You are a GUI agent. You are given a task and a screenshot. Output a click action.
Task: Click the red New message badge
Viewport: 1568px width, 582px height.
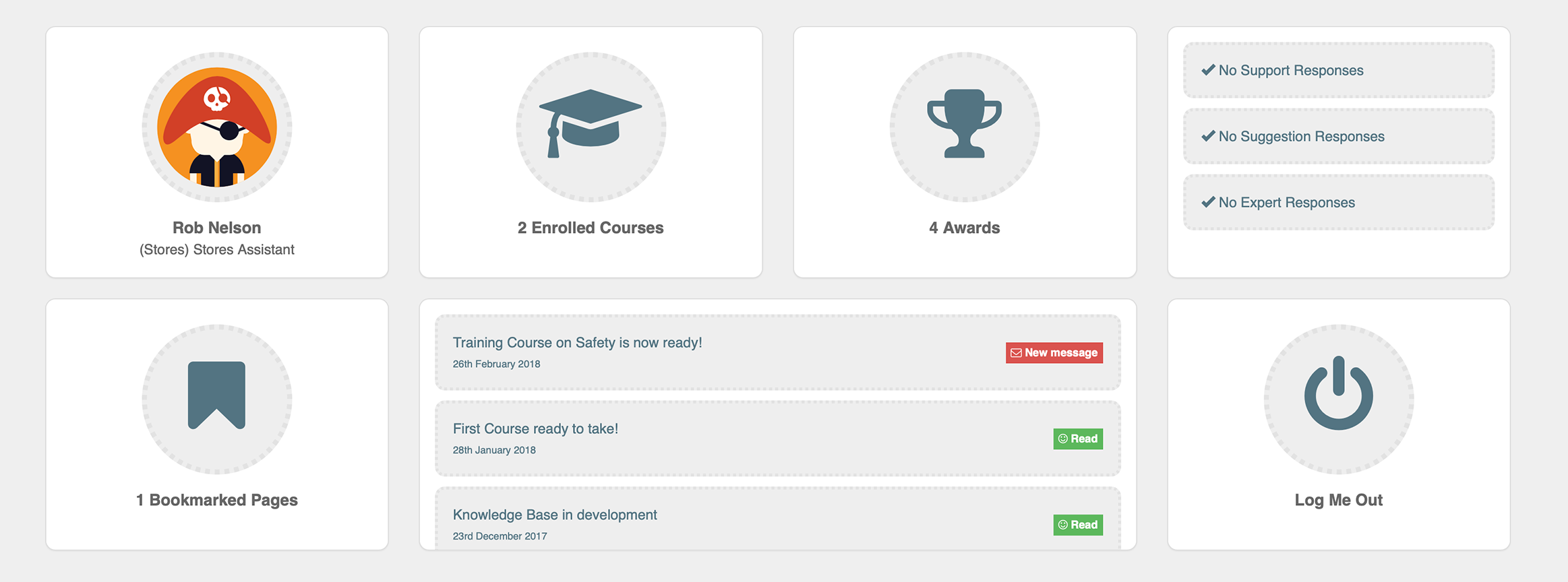tap(1054, 353)
